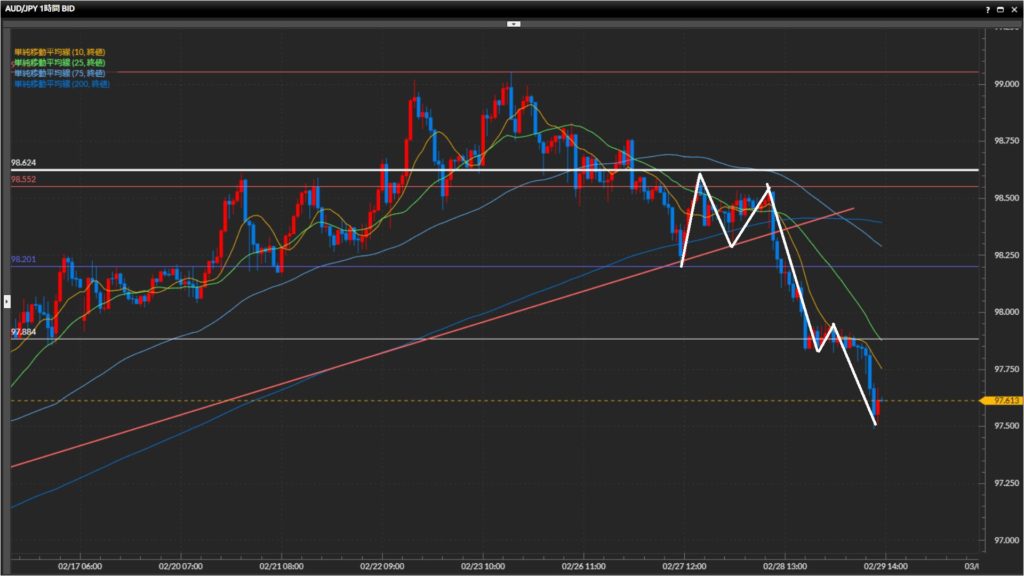Click the current price tag 97.613

(x=1006, y=401)
